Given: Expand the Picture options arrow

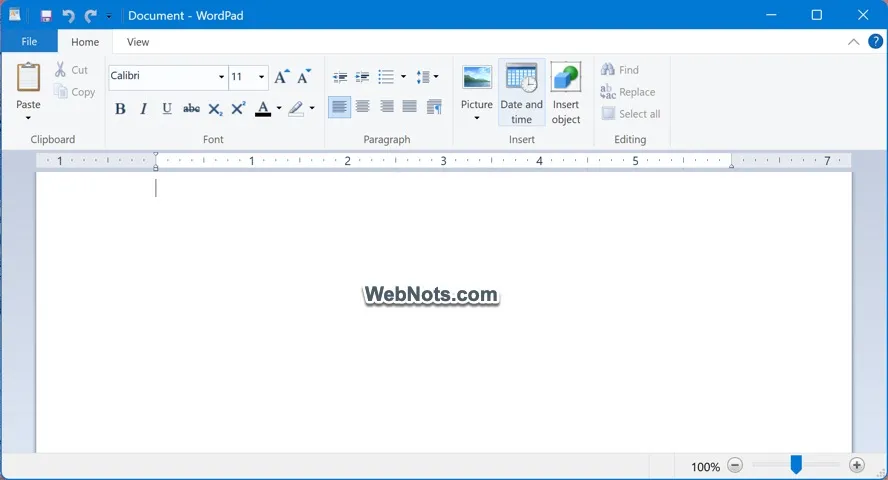Looking at the screenshot, I should (x=477, y=118).
